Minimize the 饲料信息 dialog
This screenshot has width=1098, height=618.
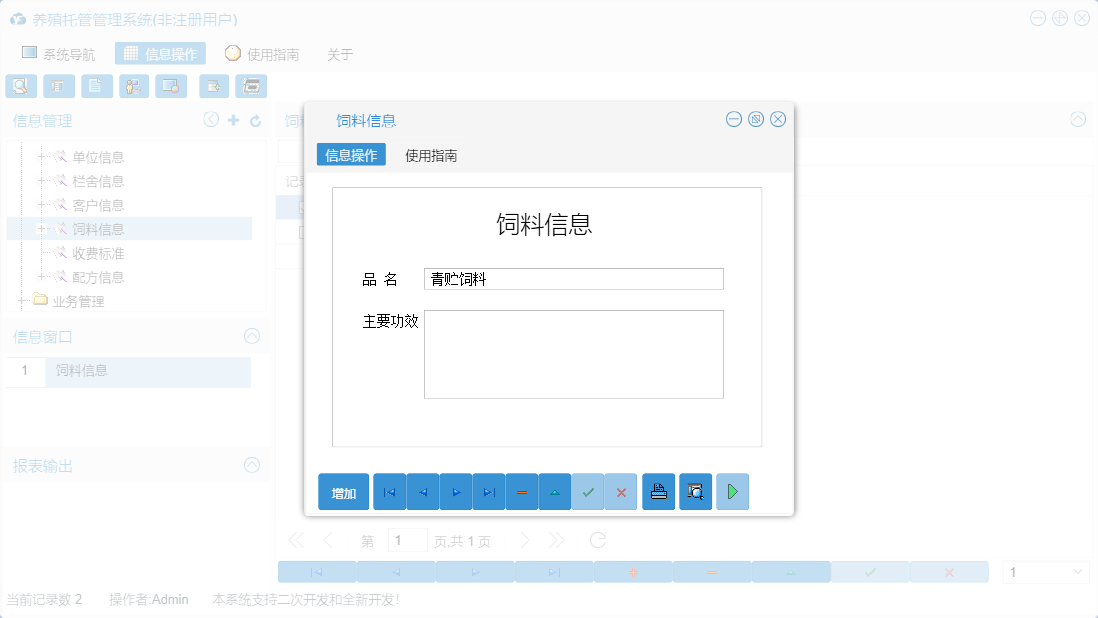[x=733, y=119]
